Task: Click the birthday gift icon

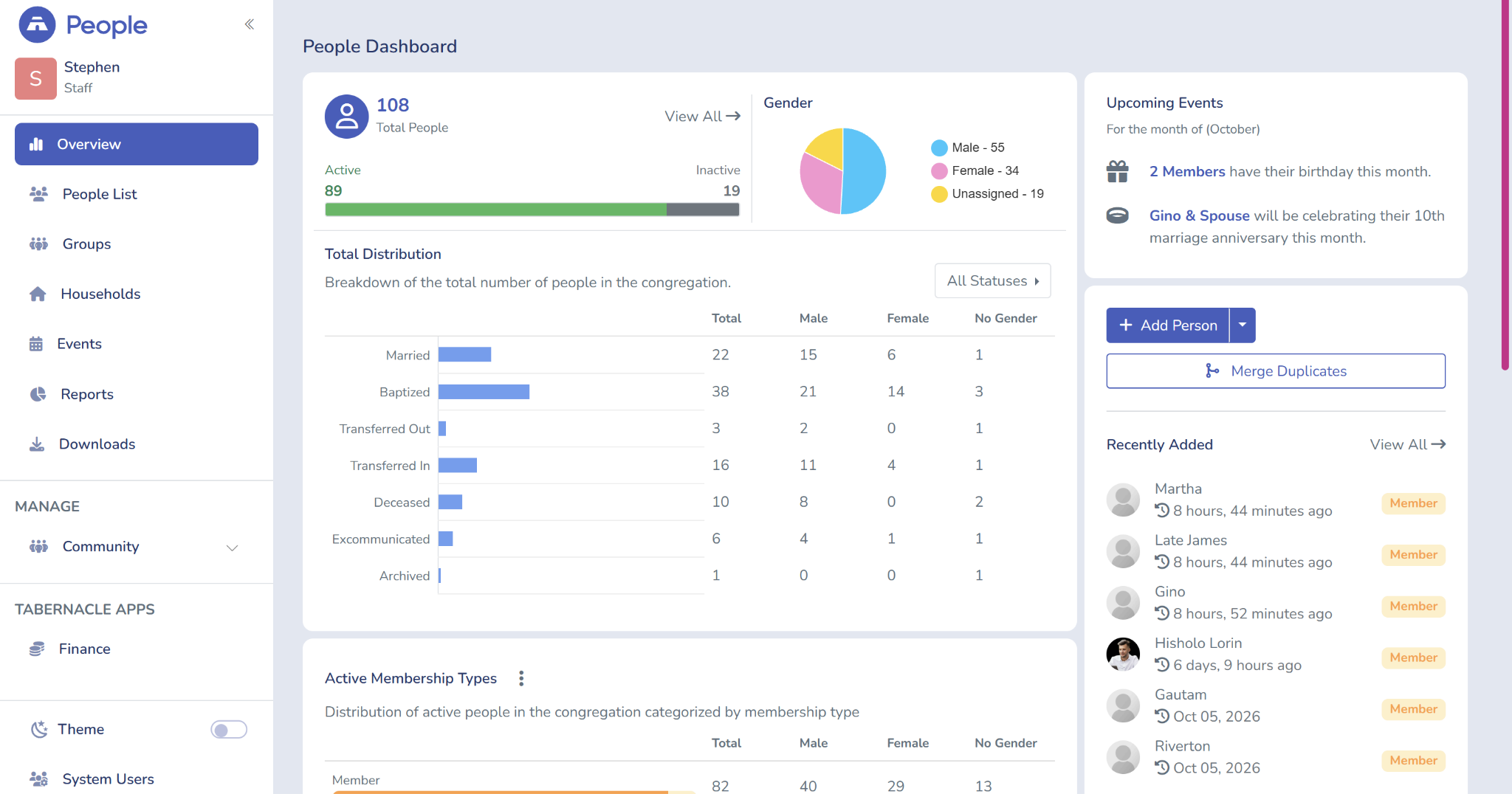Action: point(1118,171)
